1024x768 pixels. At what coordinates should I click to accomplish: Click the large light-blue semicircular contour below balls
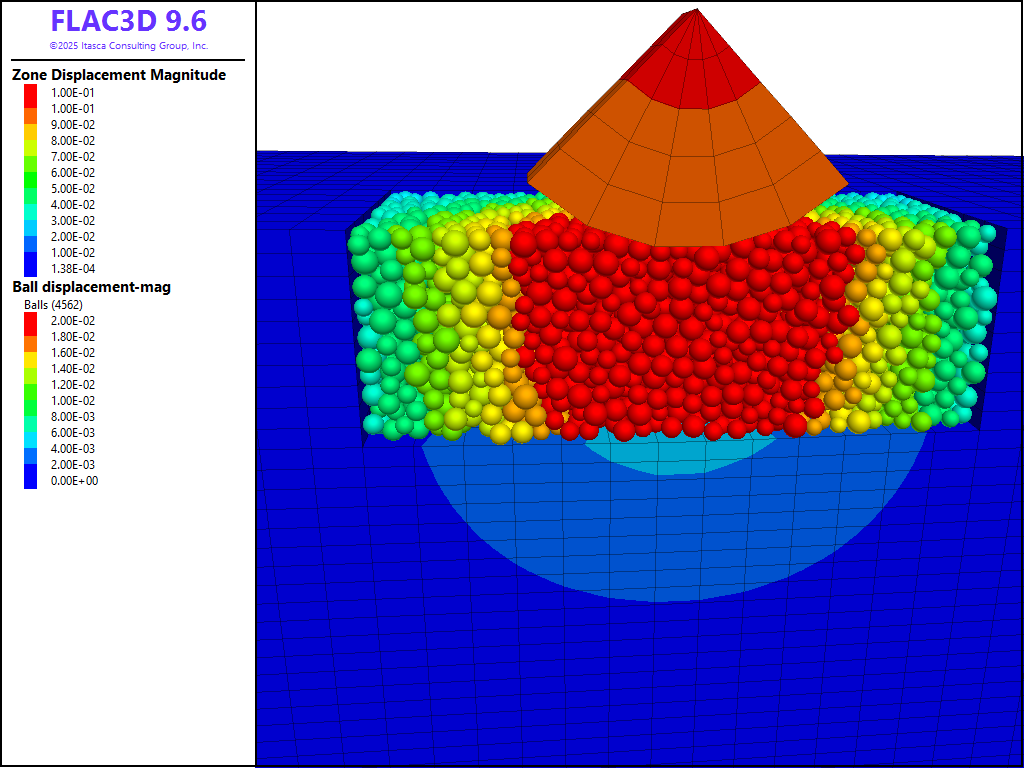pos(660,540)
